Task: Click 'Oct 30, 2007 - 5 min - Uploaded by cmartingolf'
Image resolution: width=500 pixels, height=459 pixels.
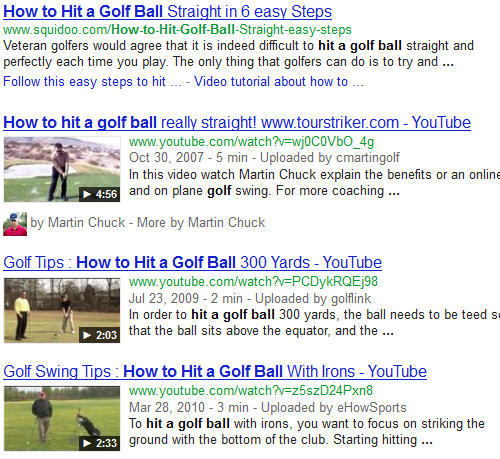Action: (x=264, y=158)
